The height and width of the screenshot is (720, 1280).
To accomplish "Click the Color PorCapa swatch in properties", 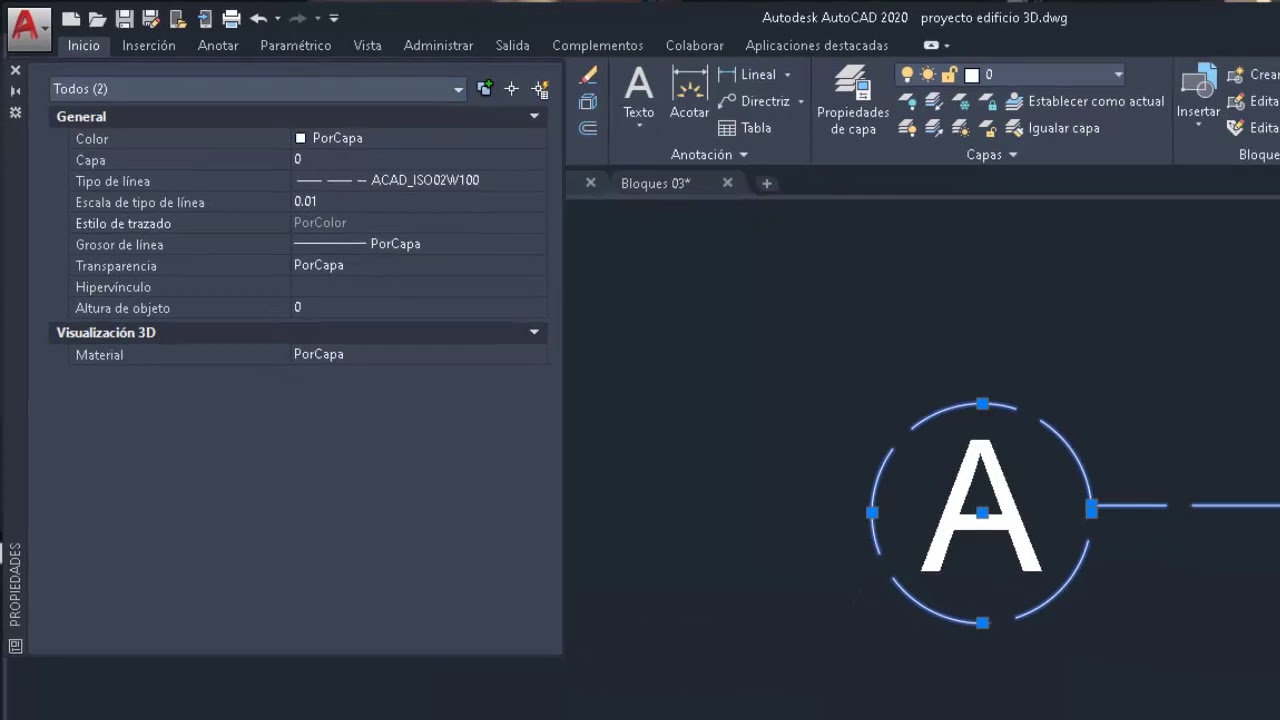I will pos(300,138).
